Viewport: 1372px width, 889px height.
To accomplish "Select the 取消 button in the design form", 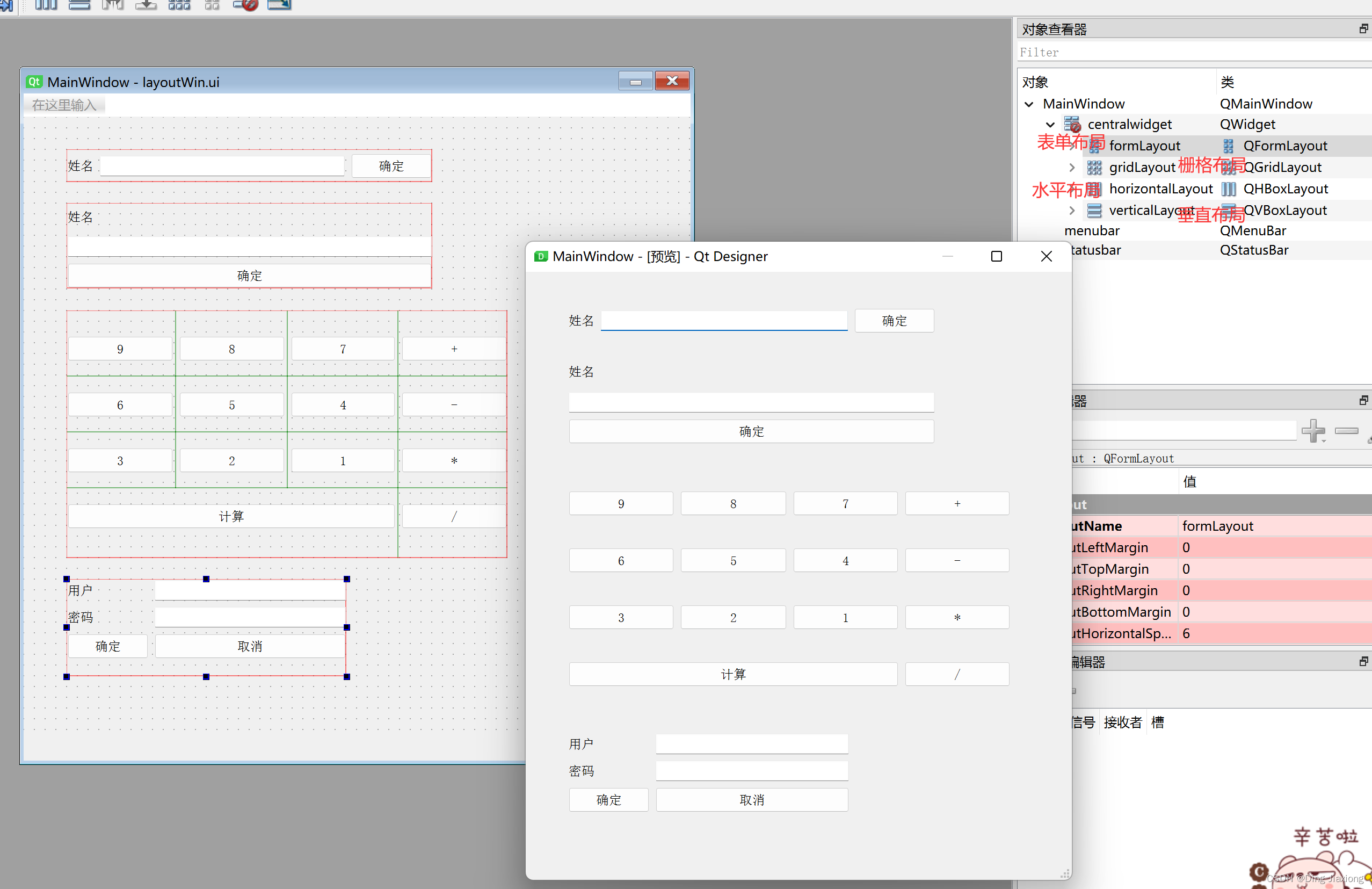I will point(250,646).
